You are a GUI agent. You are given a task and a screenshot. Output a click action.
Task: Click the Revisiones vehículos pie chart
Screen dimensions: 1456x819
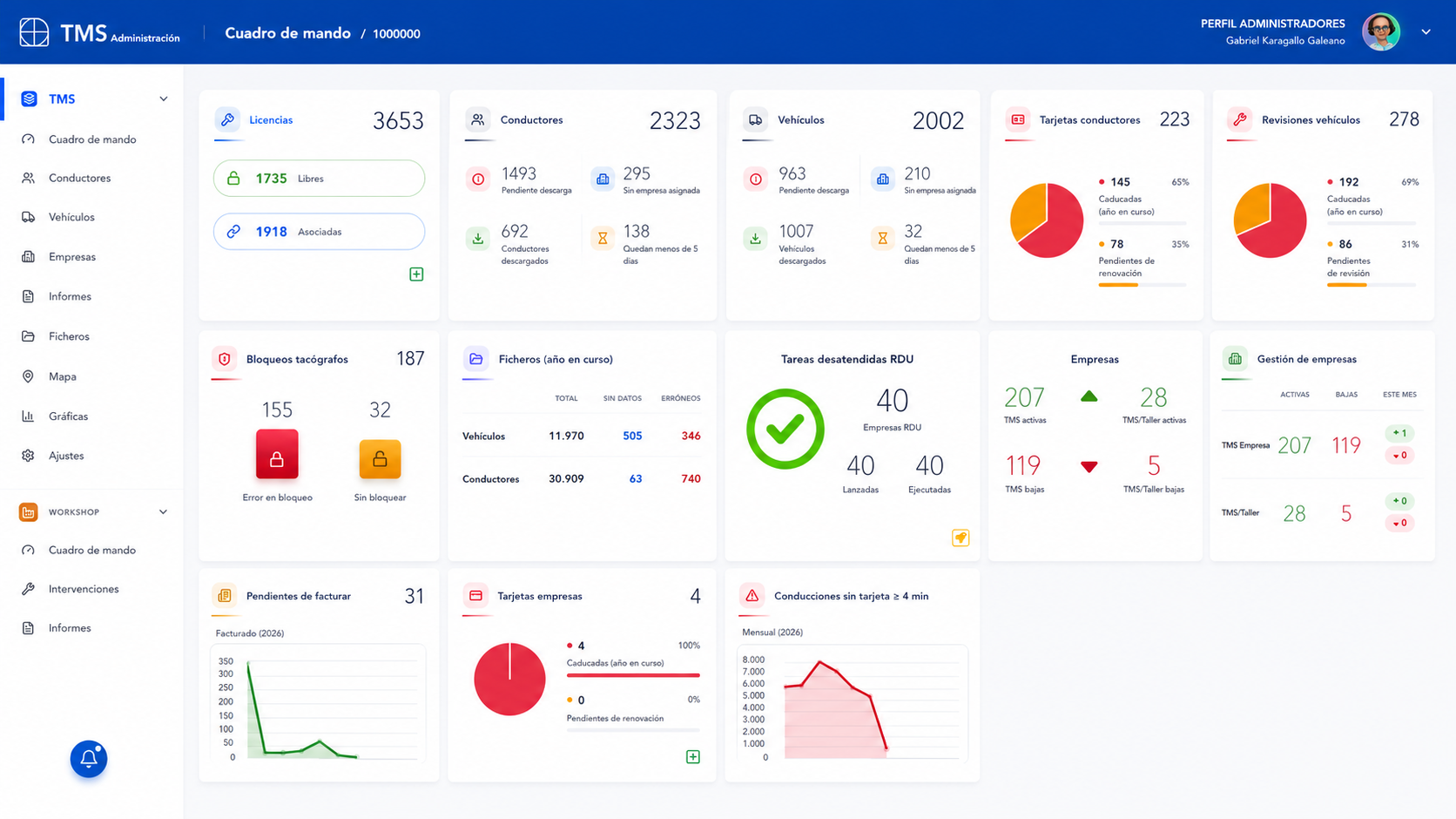pos(1271,220)
